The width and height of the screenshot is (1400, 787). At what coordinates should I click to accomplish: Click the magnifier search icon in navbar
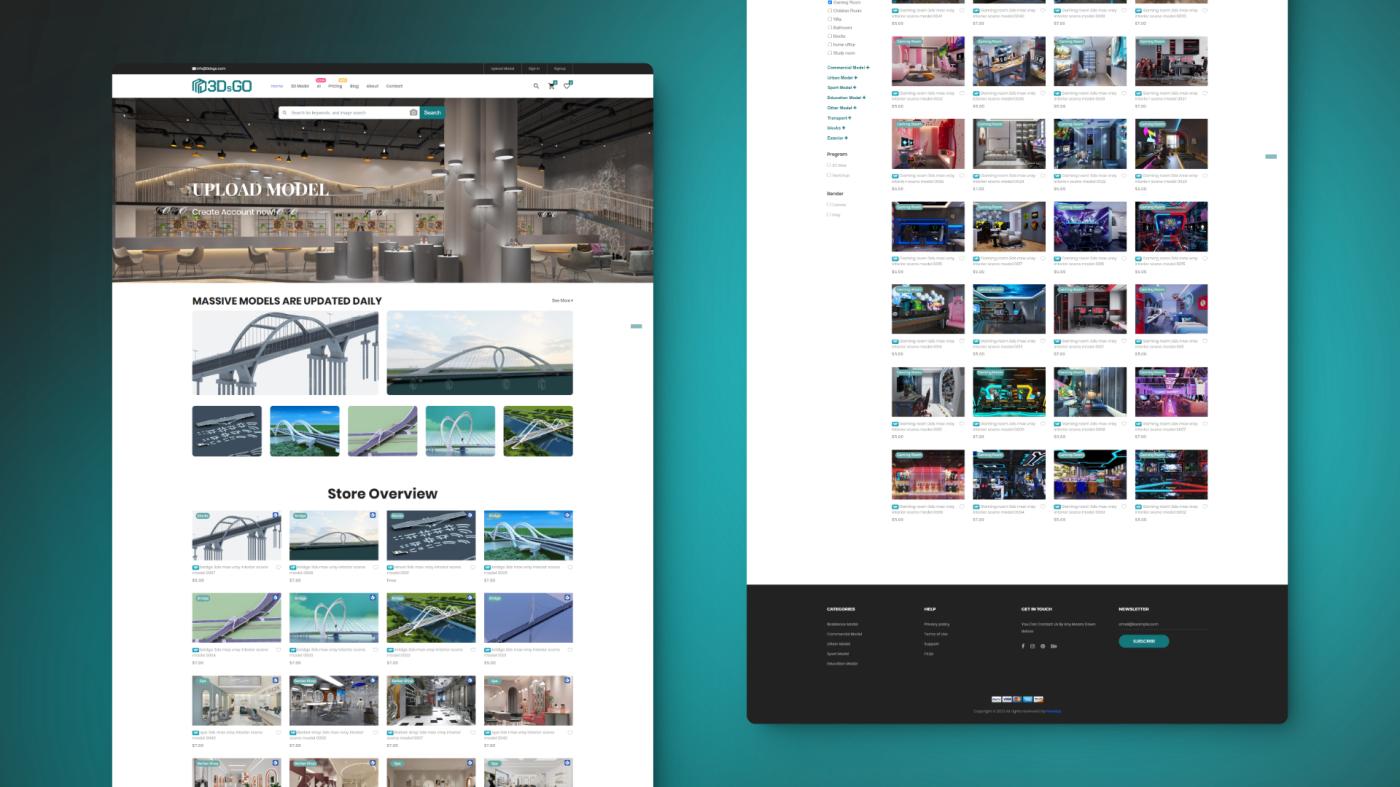[x=536, y=86]
